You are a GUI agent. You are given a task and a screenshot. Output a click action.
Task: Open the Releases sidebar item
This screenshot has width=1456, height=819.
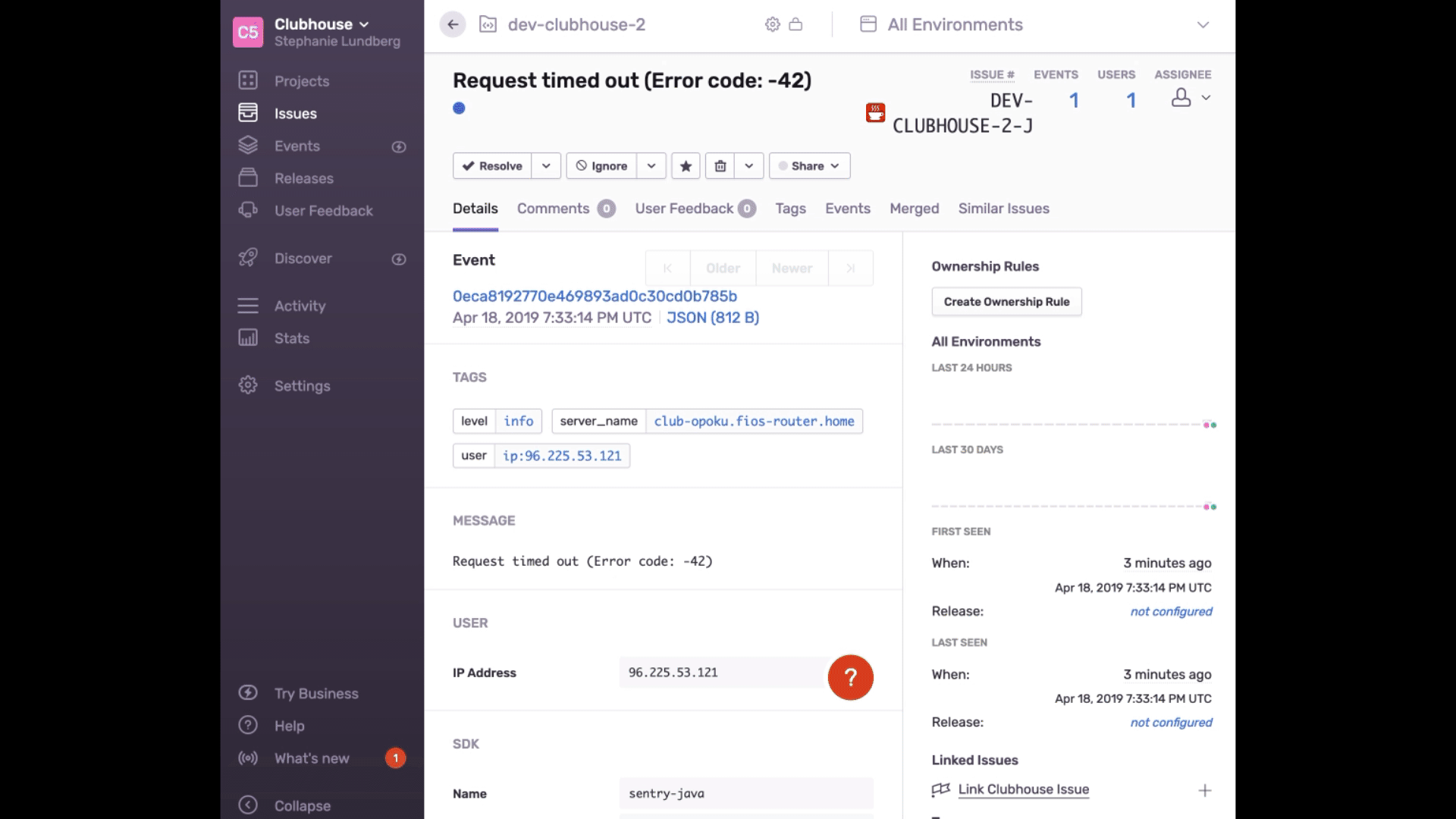[303, 178]
